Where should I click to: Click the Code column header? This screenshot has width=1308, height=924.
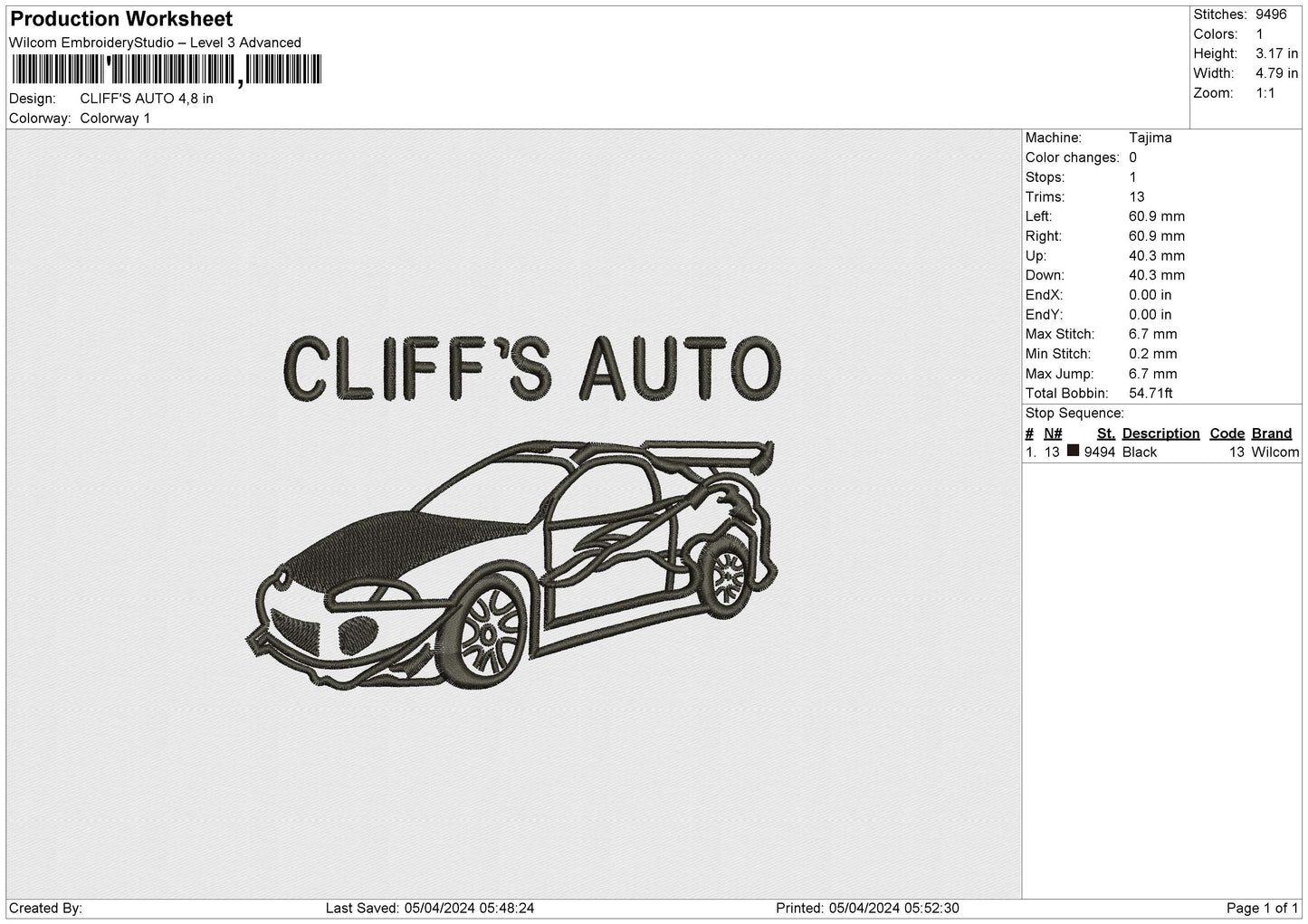pos(1227,433)
